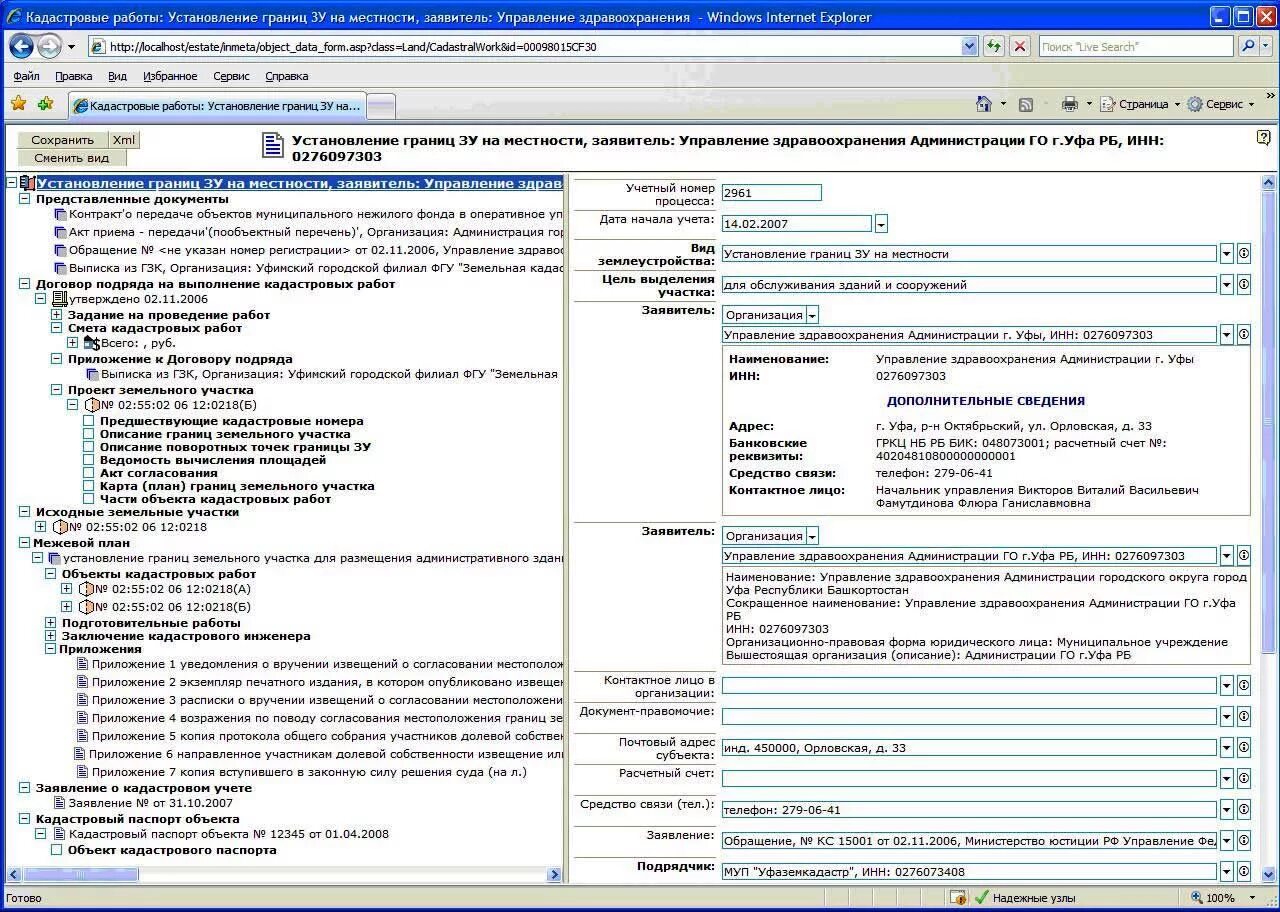The image size is (1280, 912).
Task: Click the Home page icon
Action: 983,104
